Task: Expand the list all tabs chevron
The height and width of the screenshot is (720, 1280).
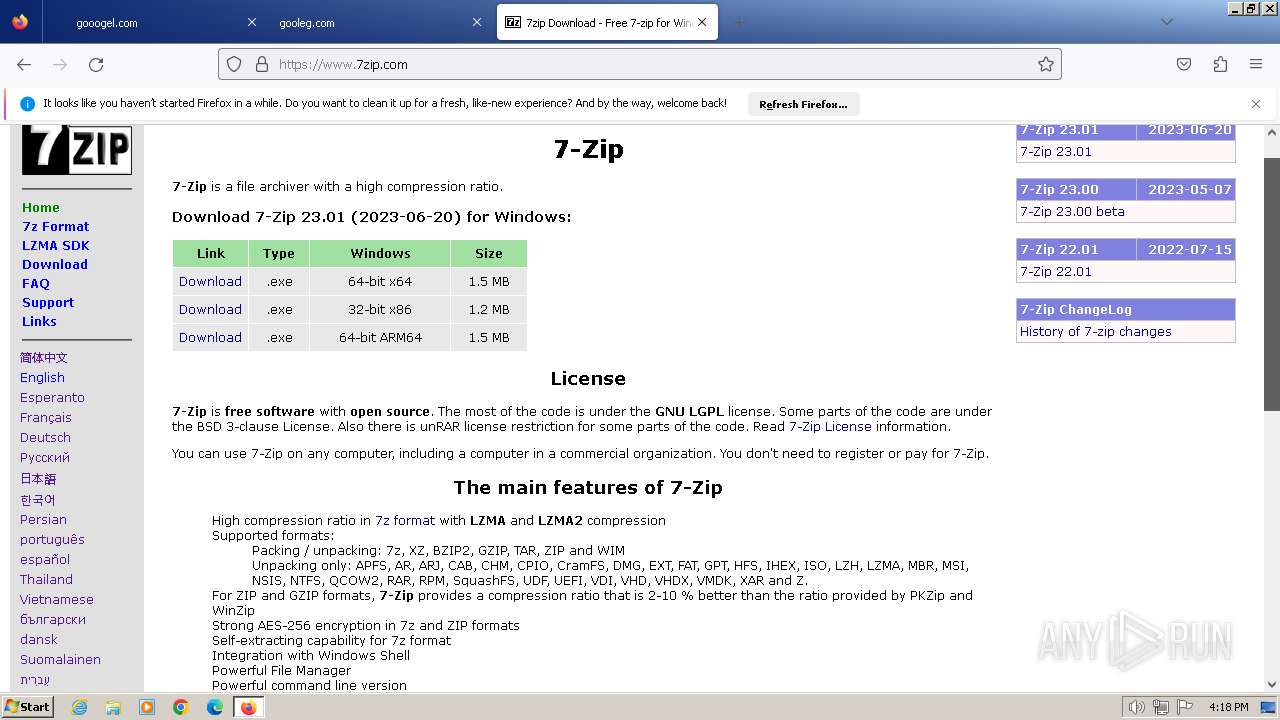Action: click(x=1166, y=22)
